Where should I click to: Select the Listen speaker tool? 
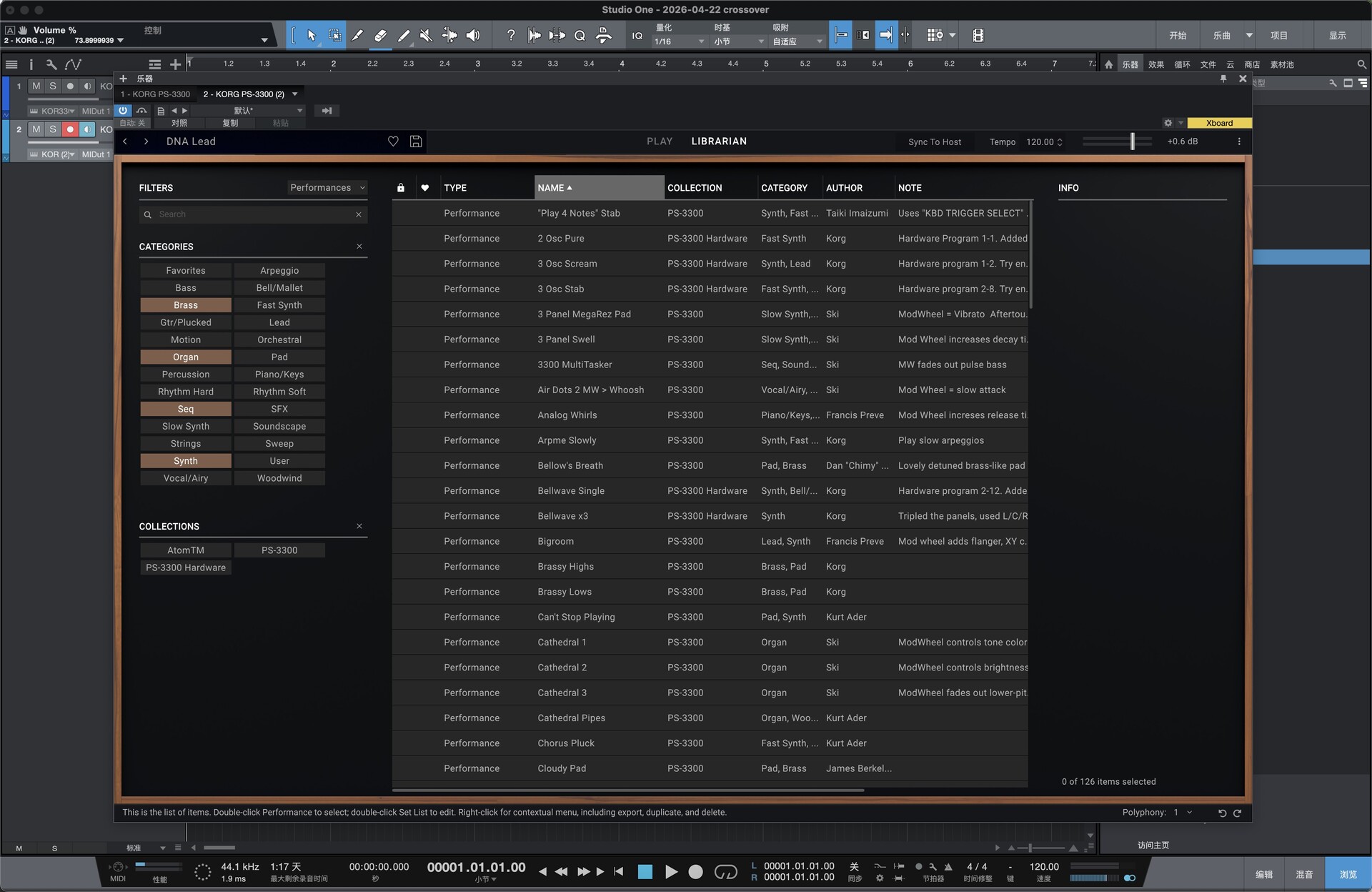coord(473,35)
